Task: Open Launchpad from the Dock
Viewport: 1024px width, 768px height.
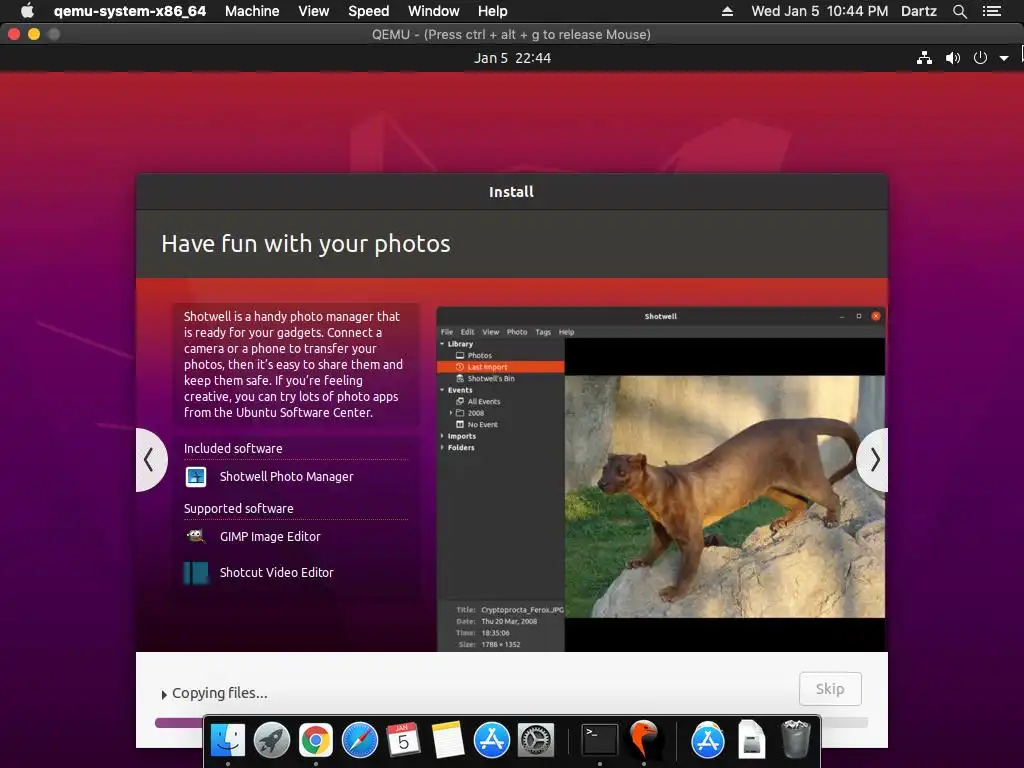Action: [x=272, y=741]
